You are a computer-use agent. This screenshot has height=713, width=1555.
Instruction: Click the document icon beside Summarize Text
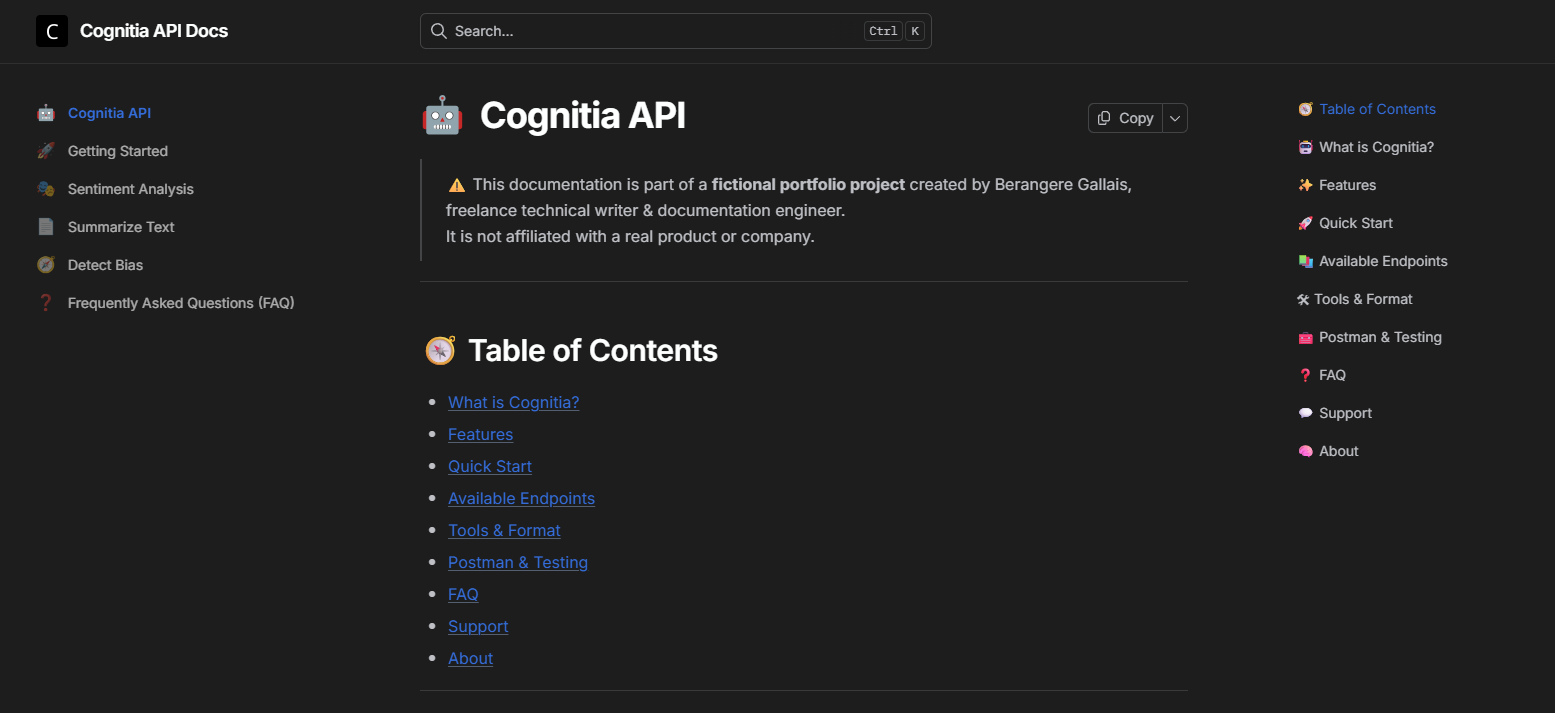point(45,227)
